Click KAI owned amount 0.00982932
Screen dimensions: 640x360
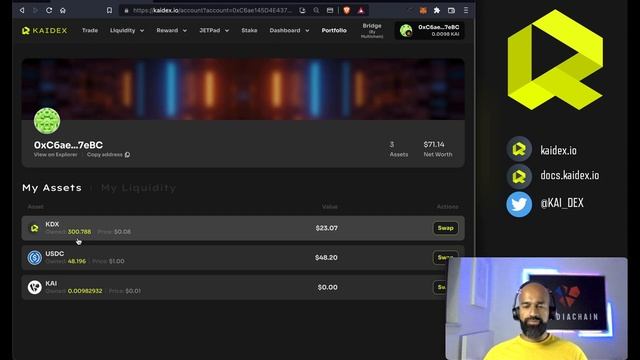click(x=85, y=291)
